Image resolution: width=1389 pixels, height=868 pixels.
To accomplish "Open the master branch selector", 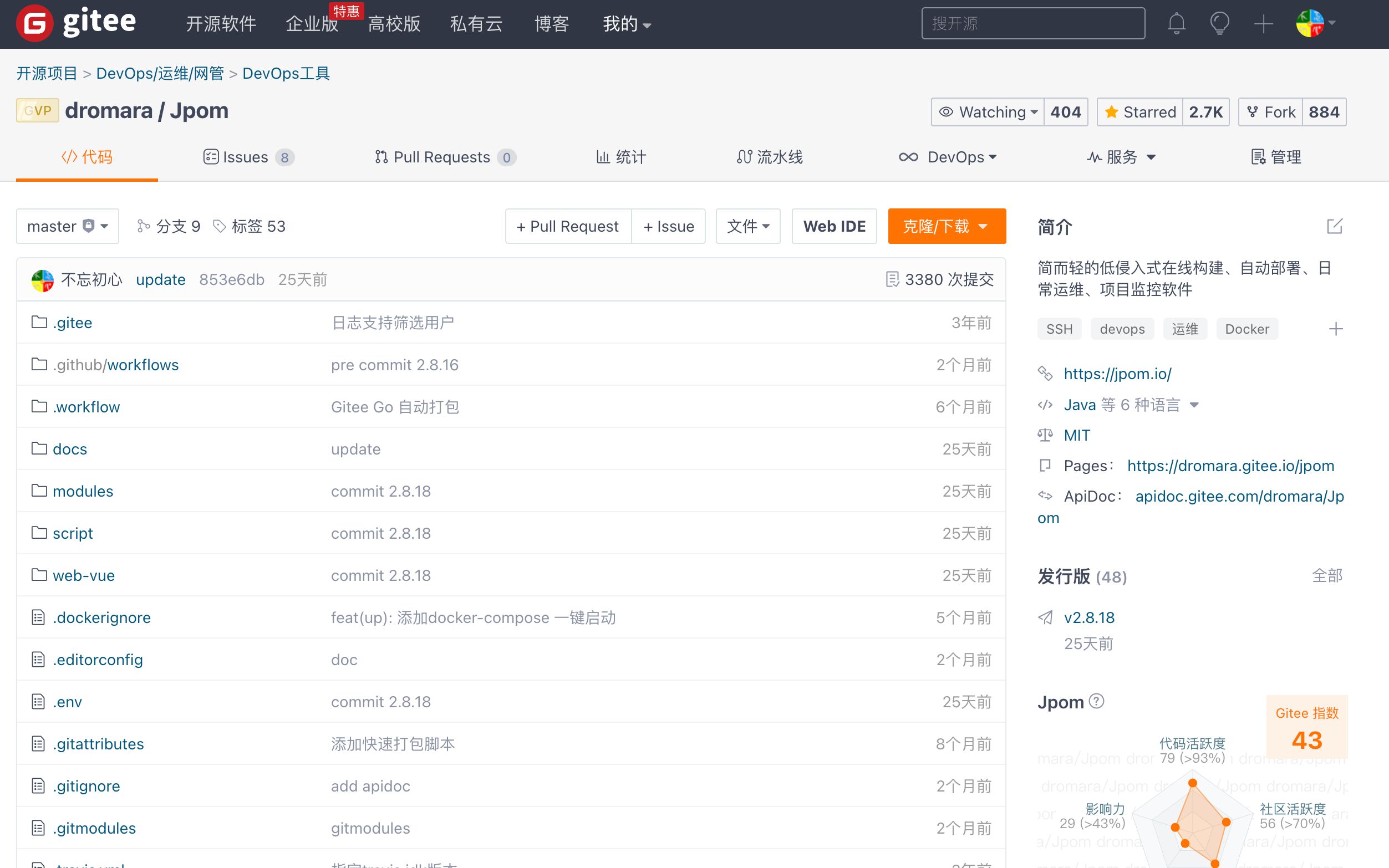I will 68,226.
